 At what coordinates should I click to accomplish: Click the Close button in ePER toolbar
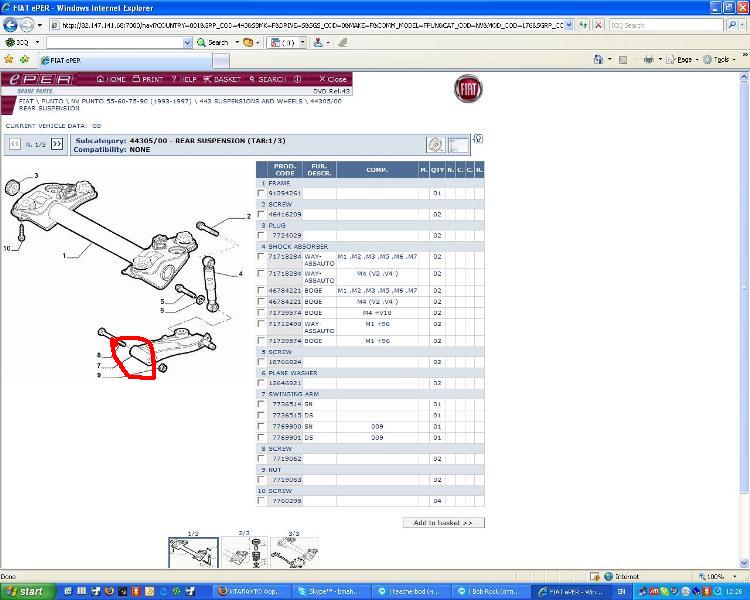(332, 79)
